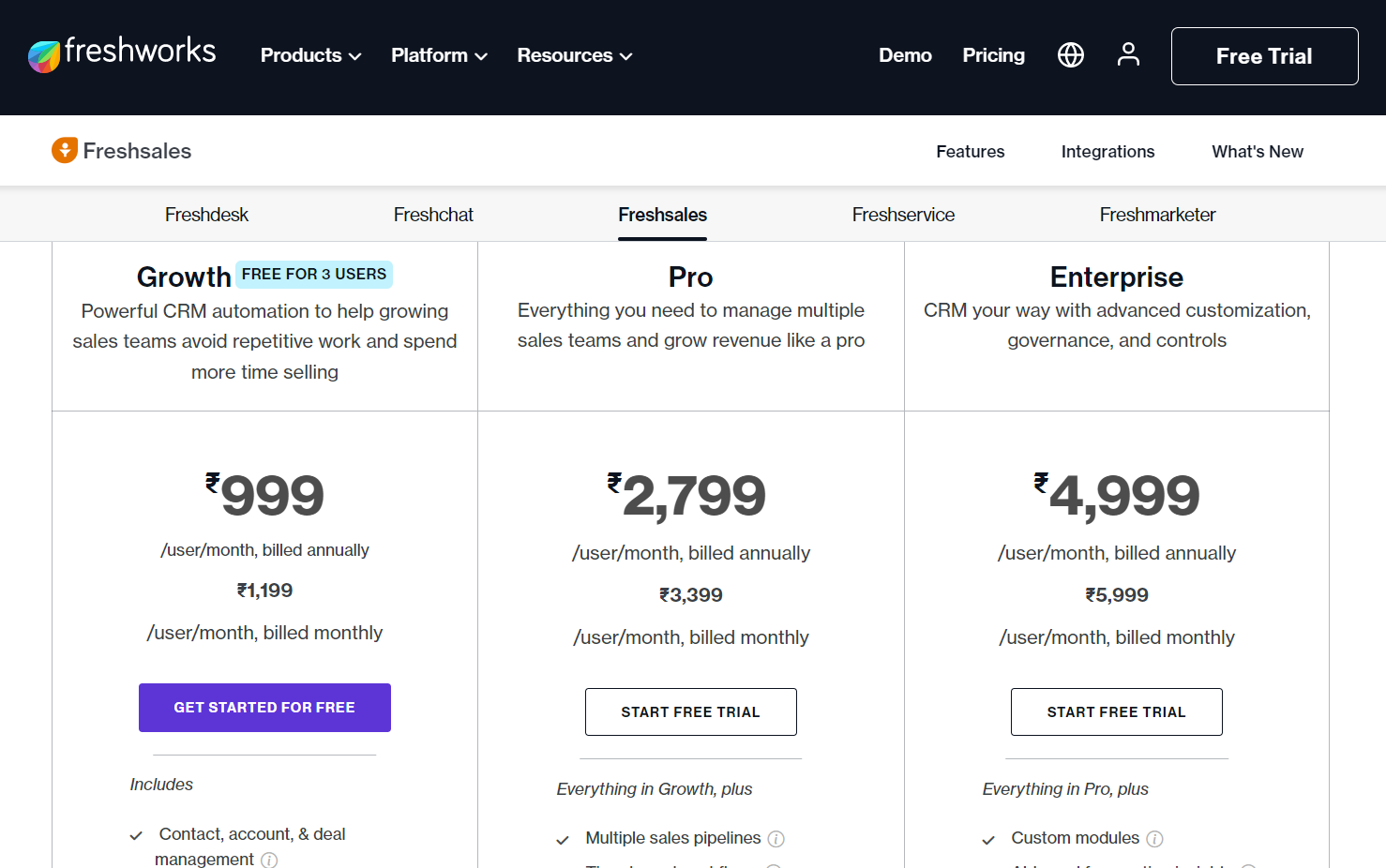Select the Freshsales tab
The image size is (1386, 868).
[x=662, y=215]
